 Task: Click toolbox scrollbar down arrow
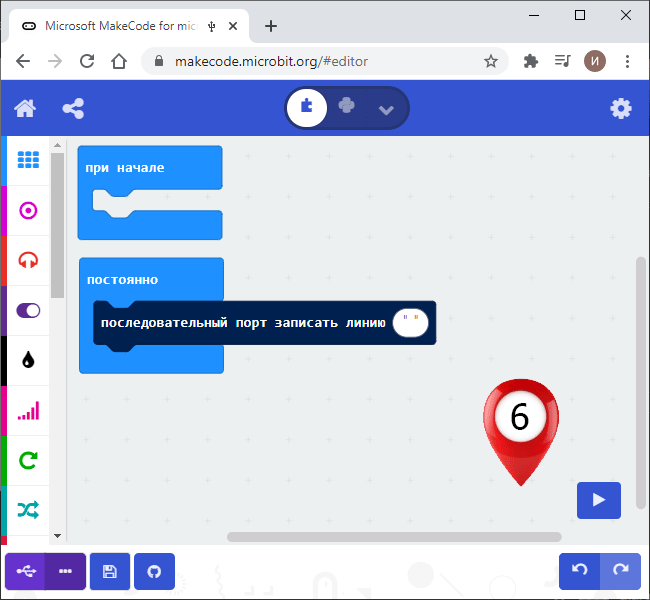[58, 536]
